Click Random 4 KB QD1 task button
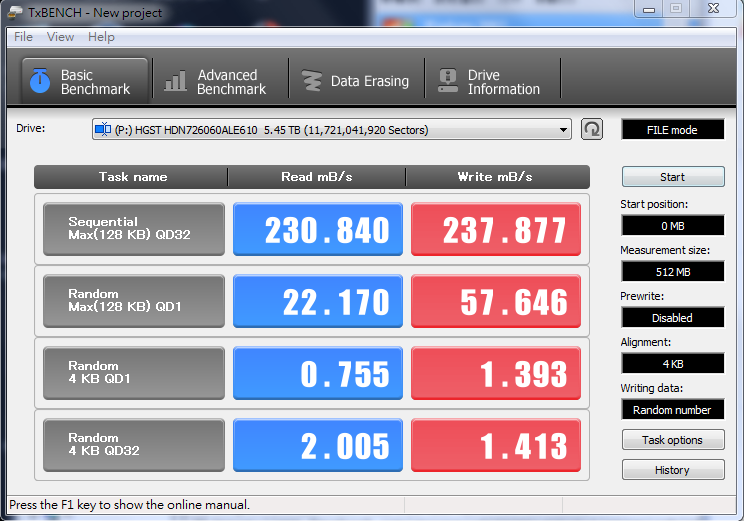The image size is (744, 521). (x=134, y=373)
